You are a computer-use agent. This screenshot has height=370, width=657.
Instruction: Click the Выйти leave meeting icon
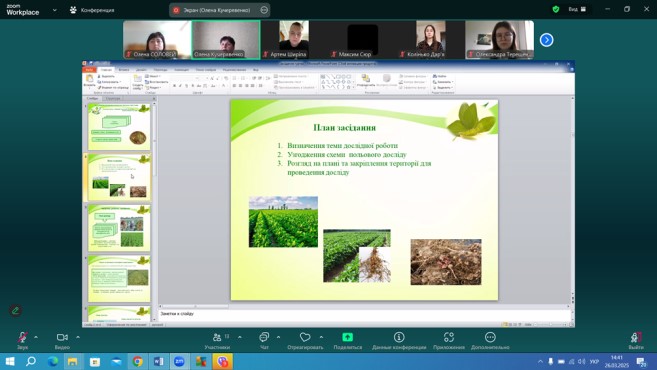point(636,337)
